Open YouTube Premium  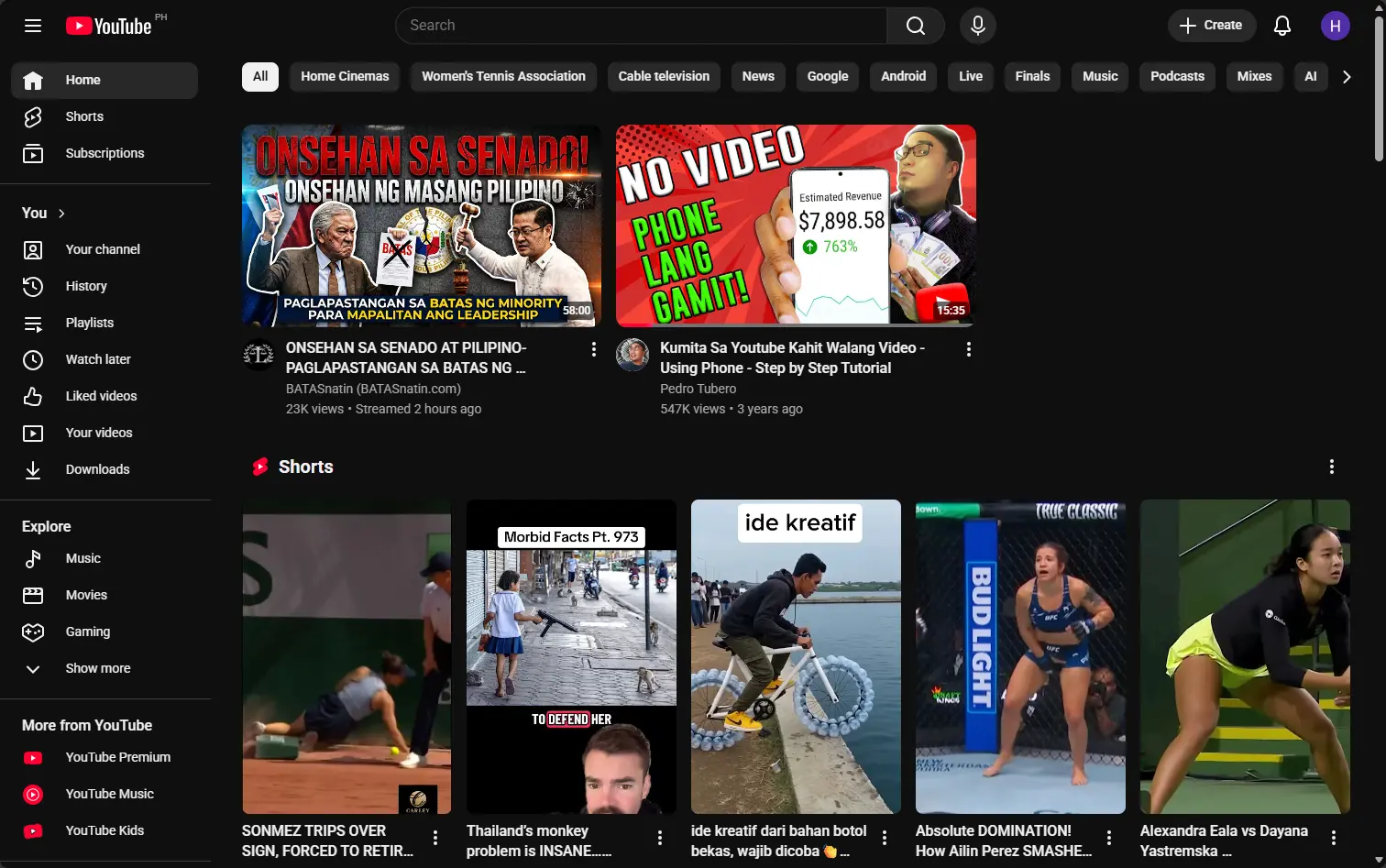click(x=104, y=757)
